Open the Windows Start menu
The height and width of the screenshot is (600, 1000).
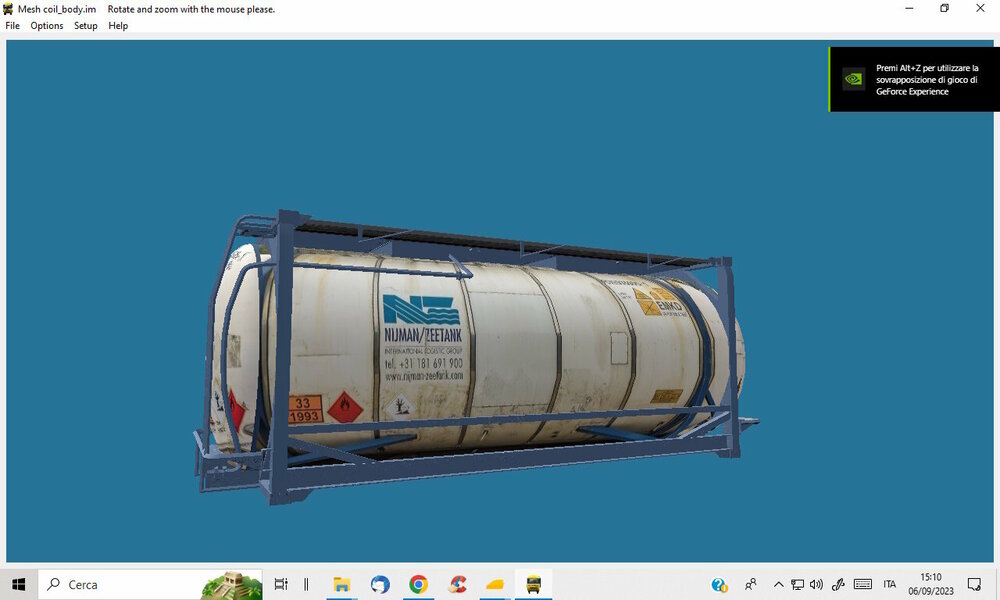pyautogui.click(x=18, y=584)
